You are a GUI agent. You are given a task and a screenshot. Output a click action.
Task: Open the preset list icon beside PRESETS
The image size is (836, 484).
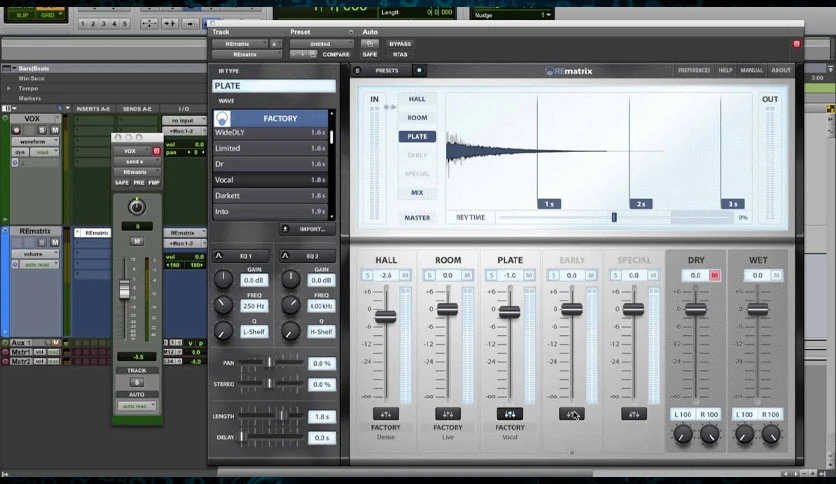tap(357, 70)
